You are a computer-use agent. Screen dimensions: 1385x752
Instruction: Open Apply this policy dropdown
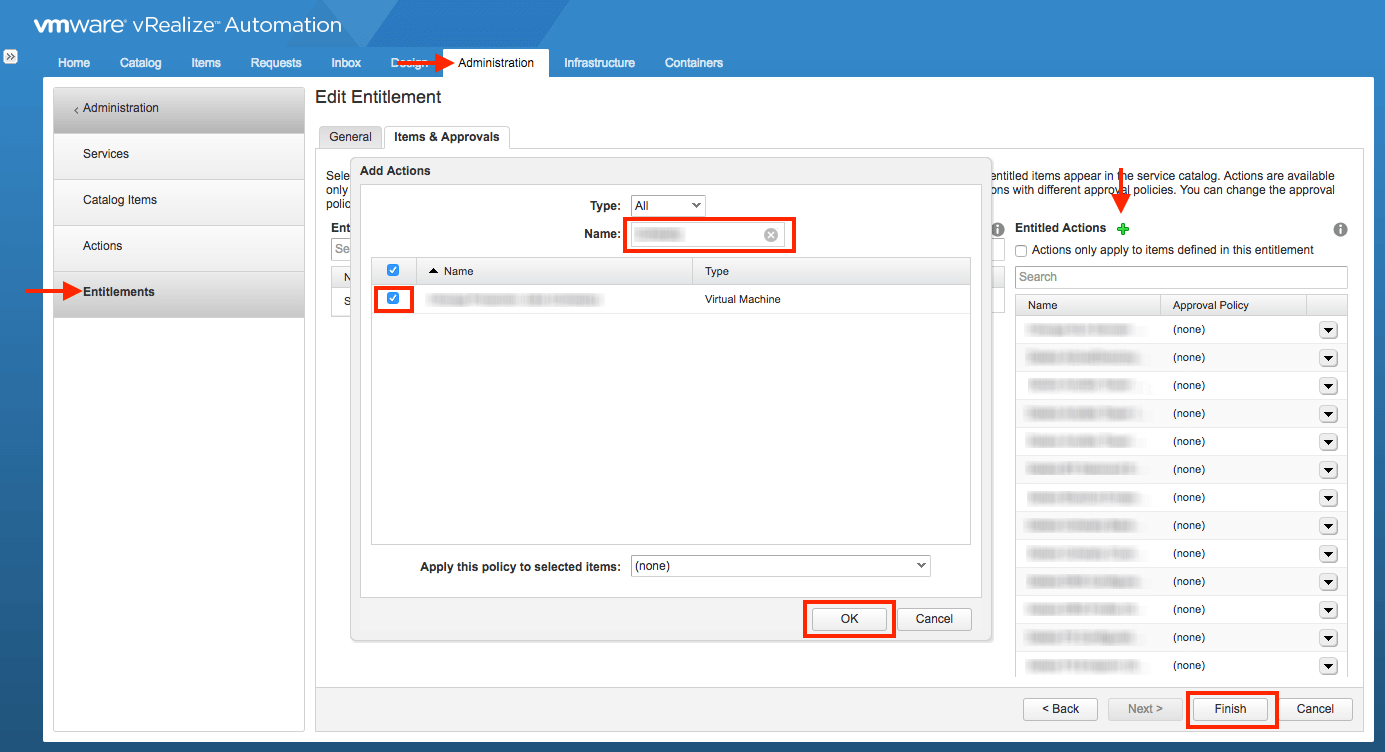[x=780, y=566]
